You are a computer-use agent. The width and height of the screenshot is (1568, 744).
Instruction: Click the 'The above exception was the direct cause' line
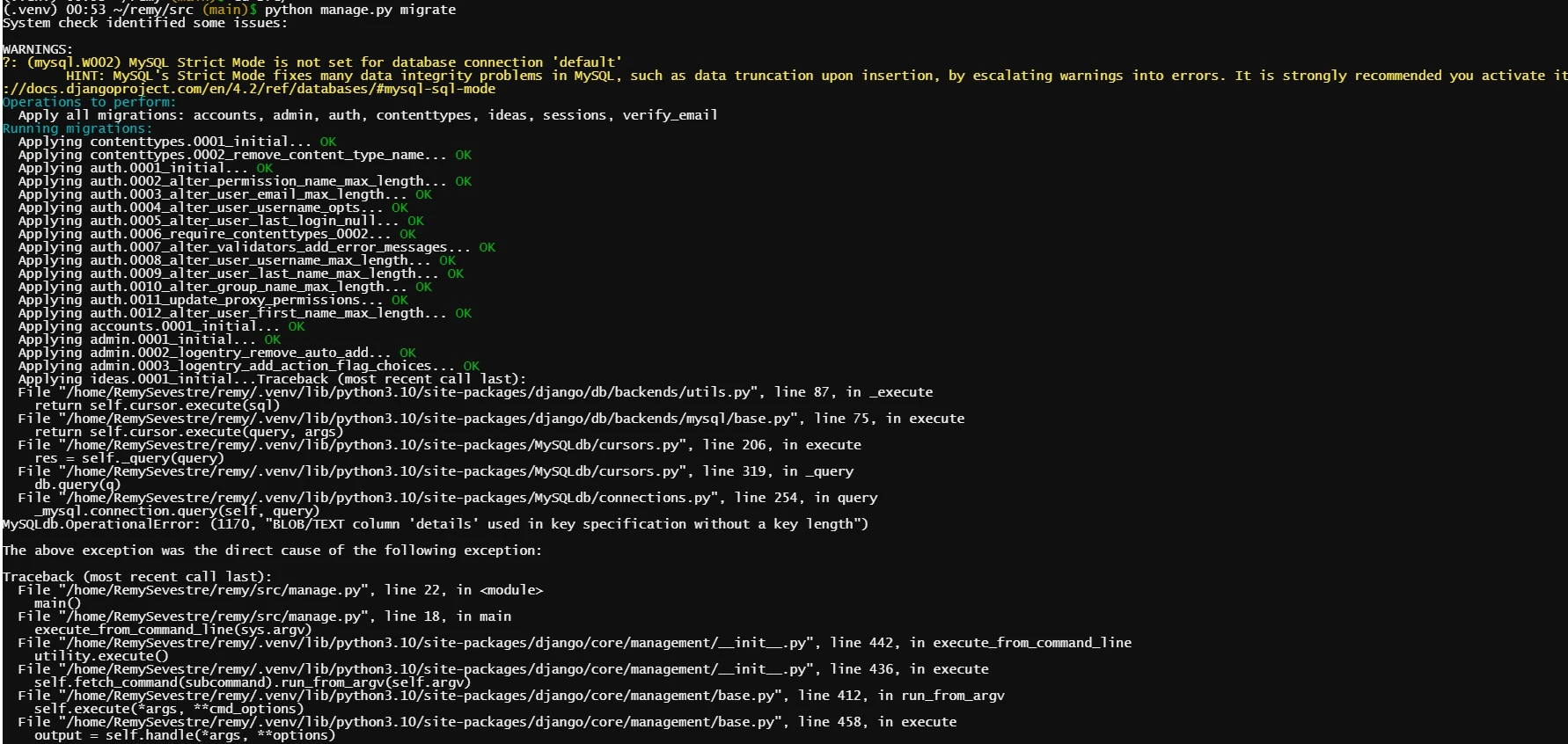tap(272, 551)
